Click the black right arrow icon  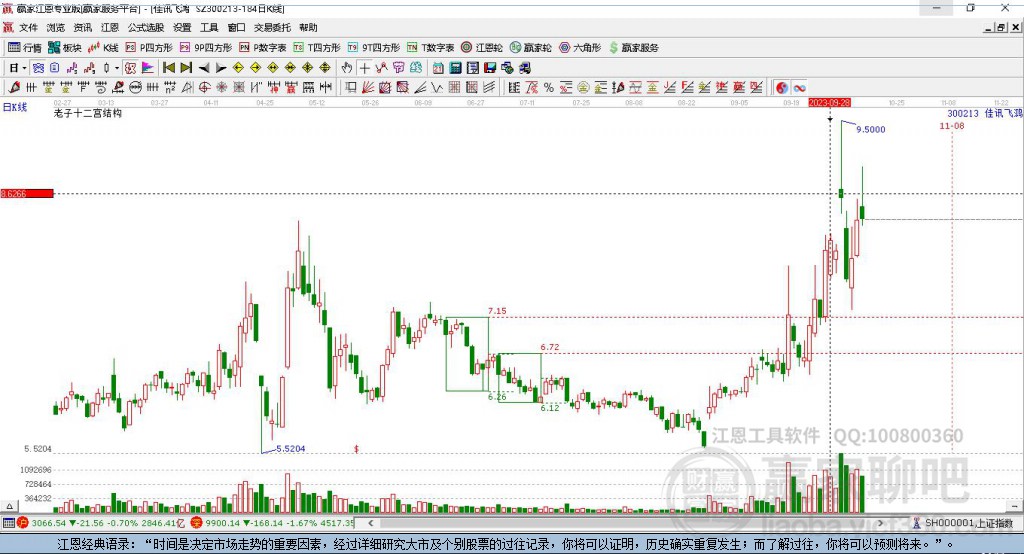tap(221, 68)
